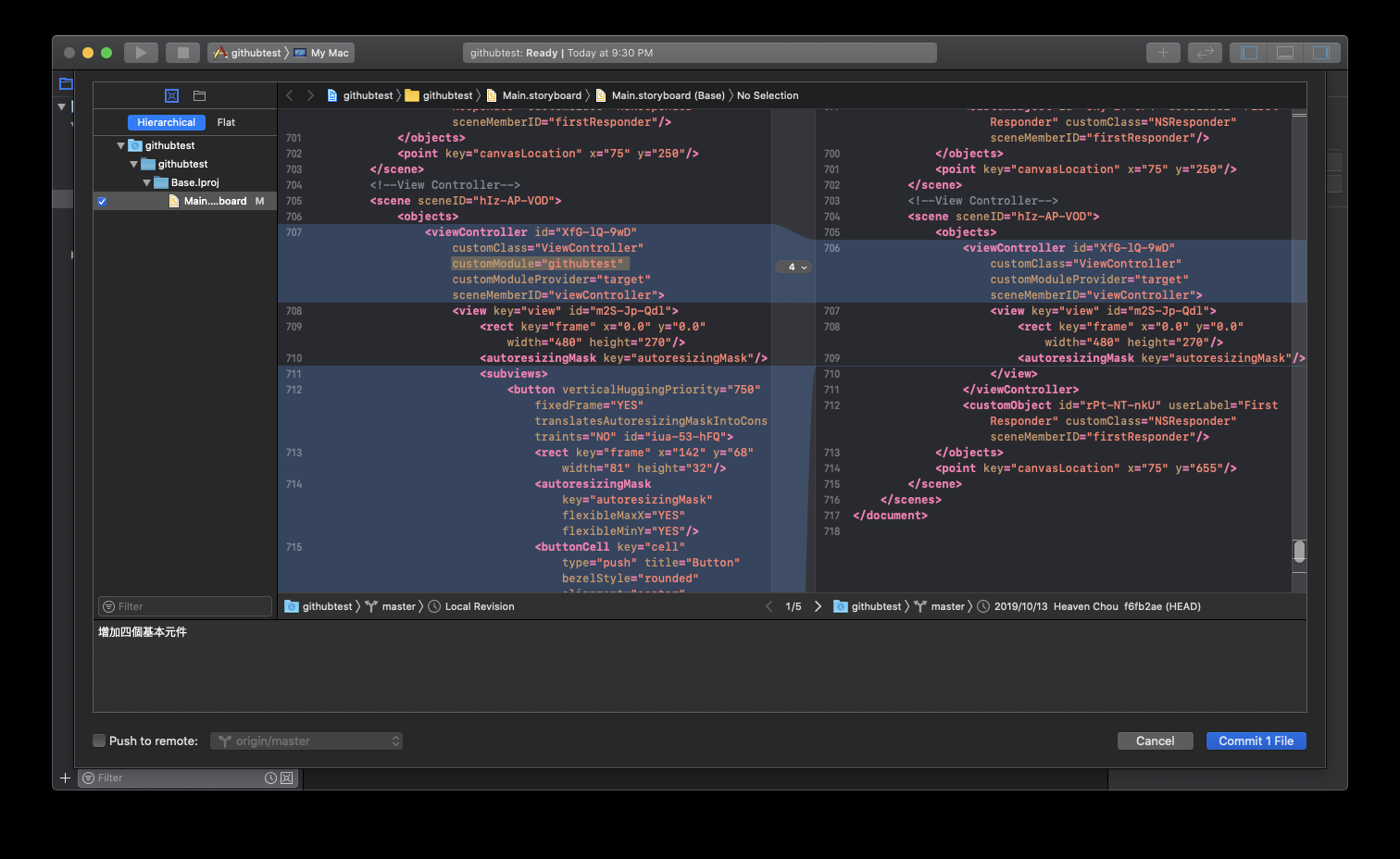The width and height of the screenshot is (1400, 859).
Task: Switch to file-system folder view icon
Action: 199,95
